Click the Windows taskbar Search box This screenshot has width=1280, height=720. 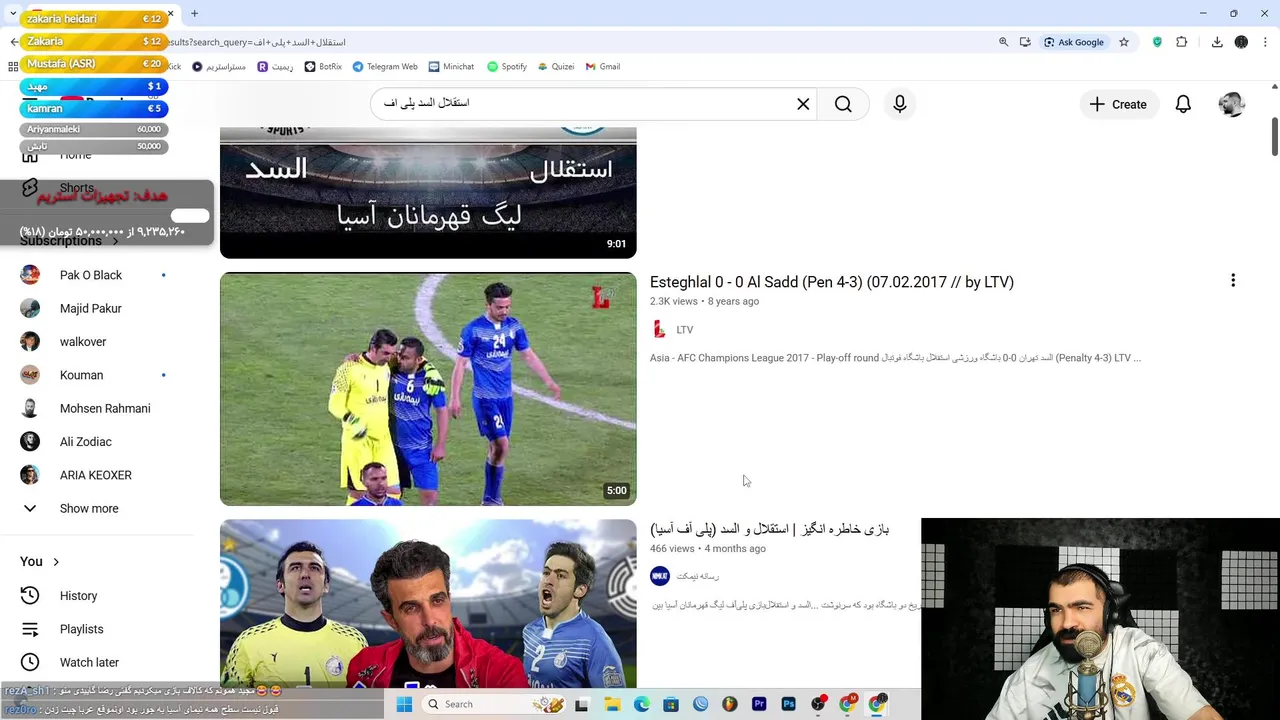[x=494, y=704]
